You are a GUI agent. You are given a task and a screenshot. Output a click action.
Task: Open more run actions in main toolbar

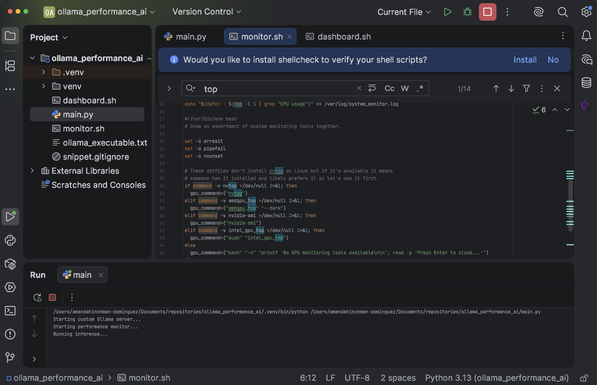[507, 12]
